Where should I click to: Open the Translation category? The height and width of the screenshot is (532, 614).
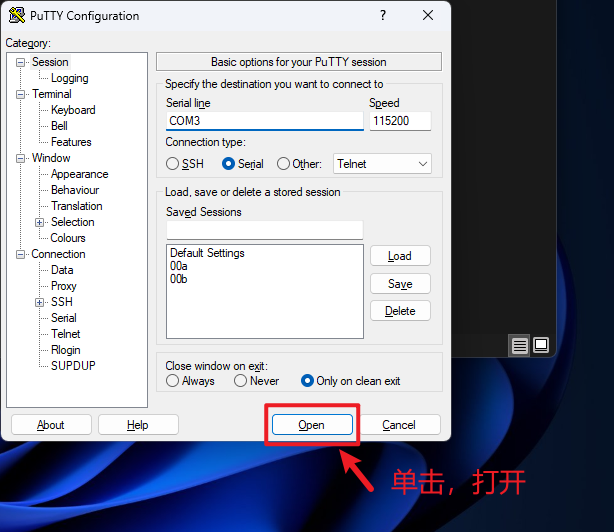pos(77,206)
